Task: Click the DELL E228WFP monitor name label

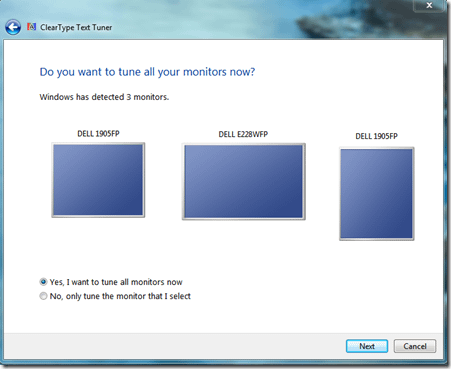Action: click(243, 134)
